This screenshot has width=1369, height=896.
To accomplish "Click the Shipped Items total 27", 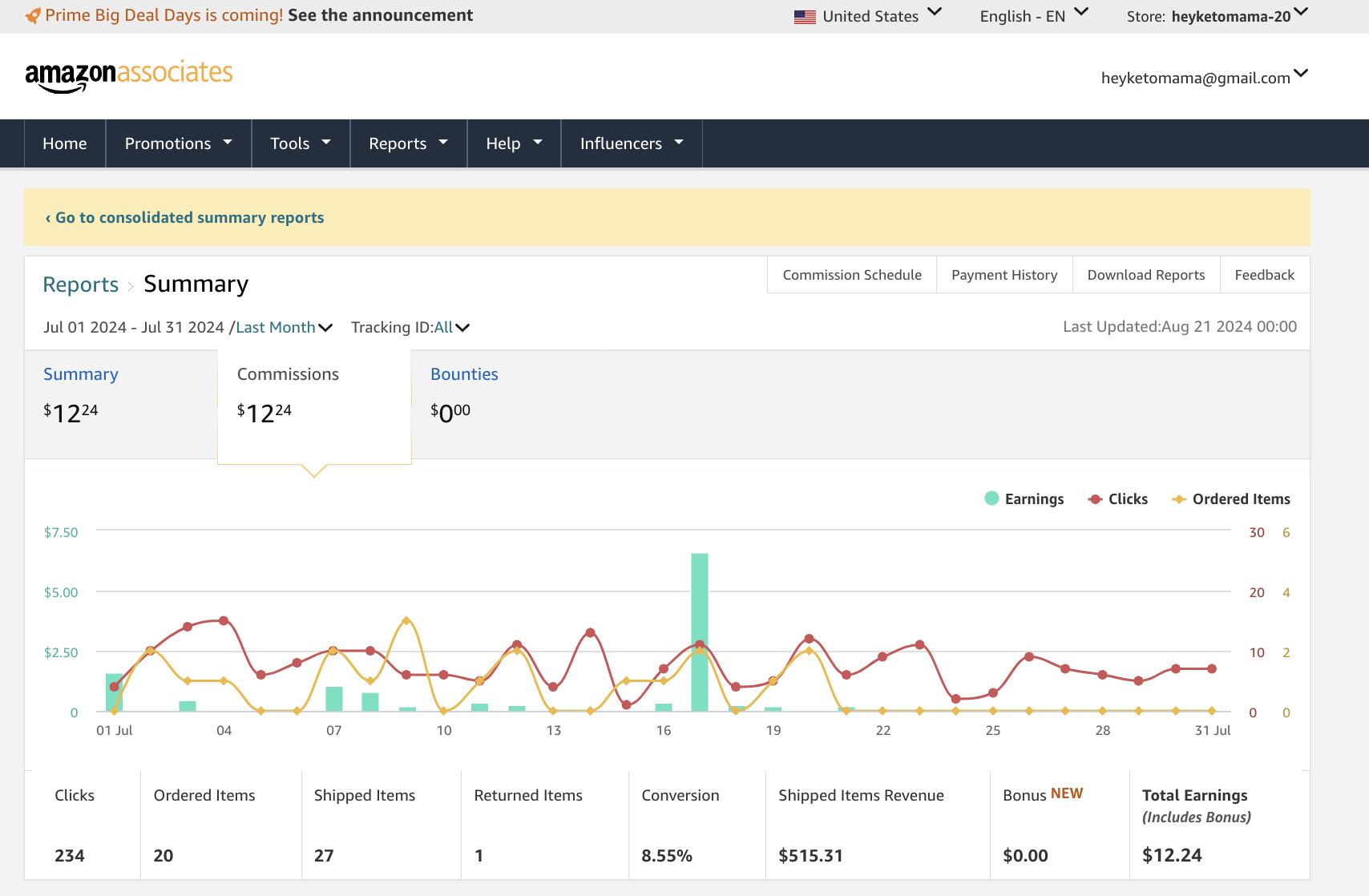I will (x=324, y=855).
